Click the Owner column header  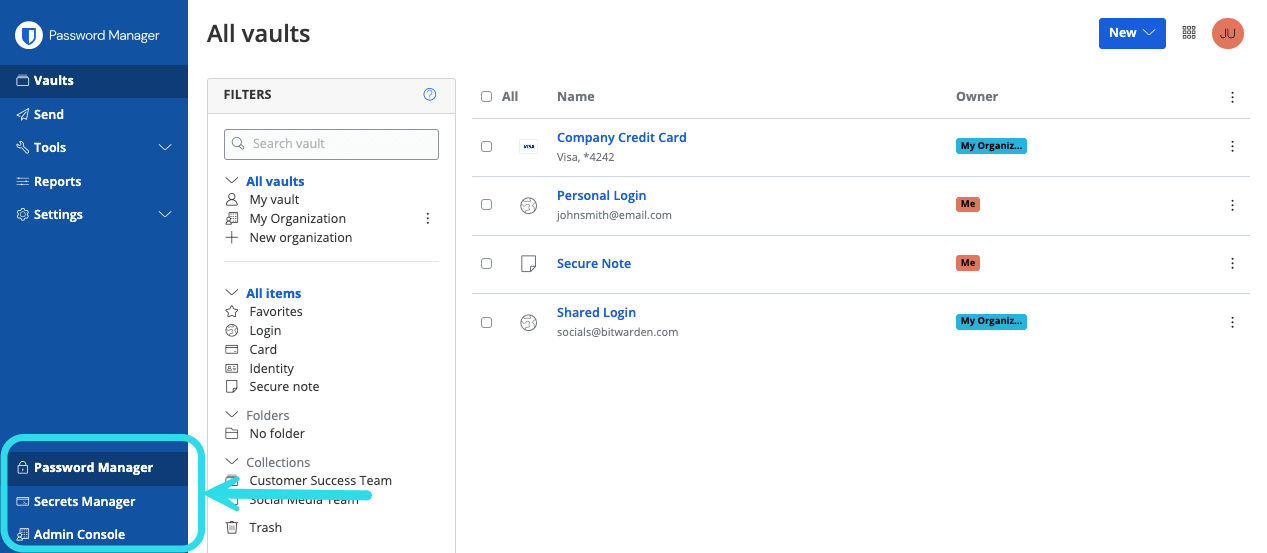pos(977,97)
